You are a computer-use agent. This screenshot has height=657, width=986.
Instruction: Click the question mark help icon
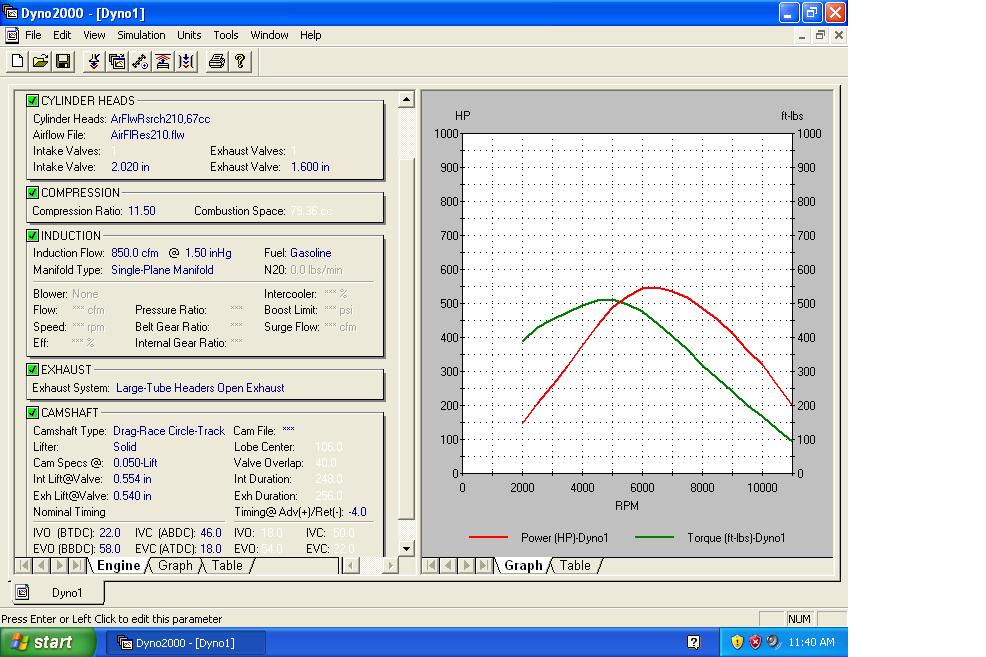coord(240,61)
